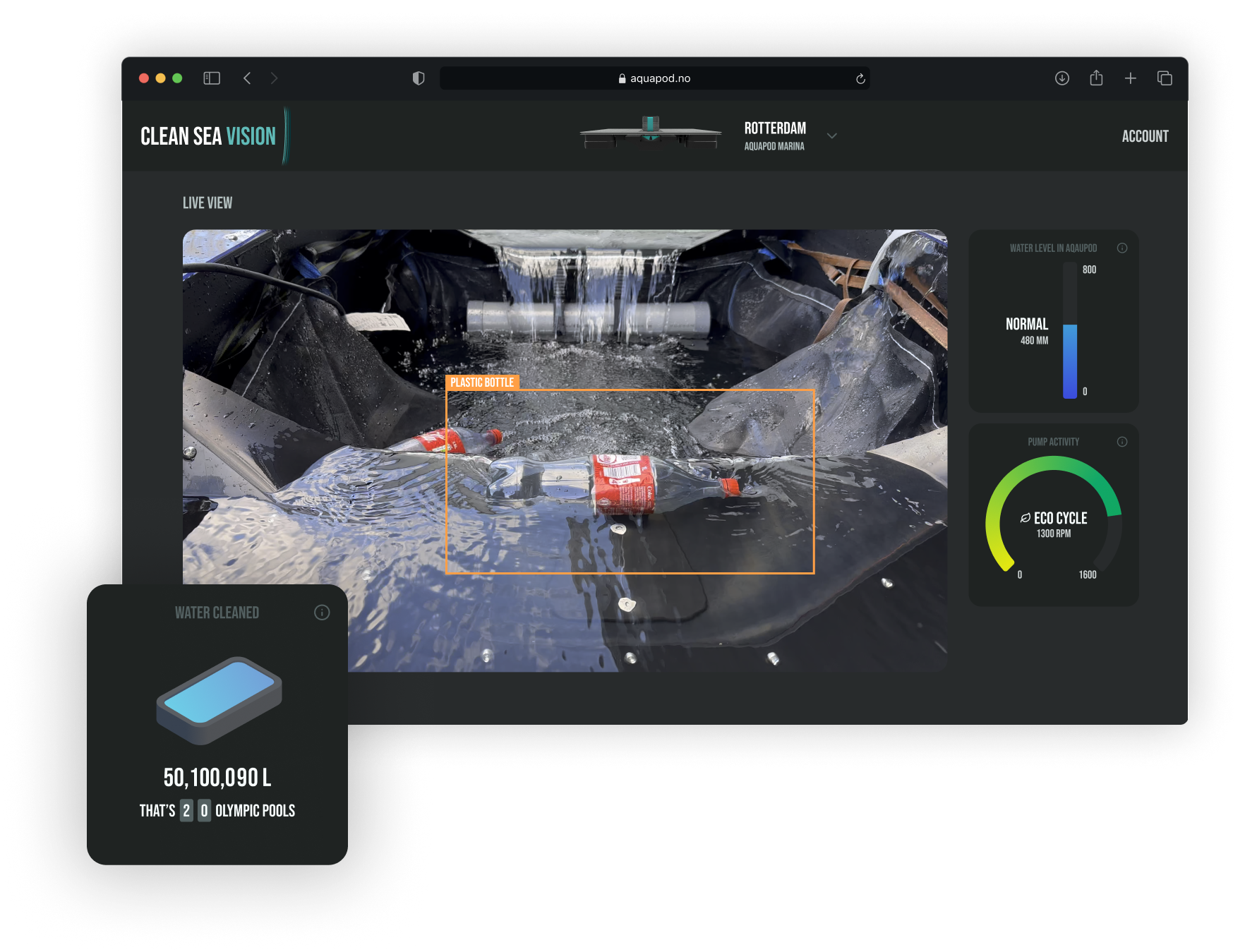Click the 480 MM reading
Image resolution: width=1245 pixels, height=952 pixels.
(x=1034, y=341)
